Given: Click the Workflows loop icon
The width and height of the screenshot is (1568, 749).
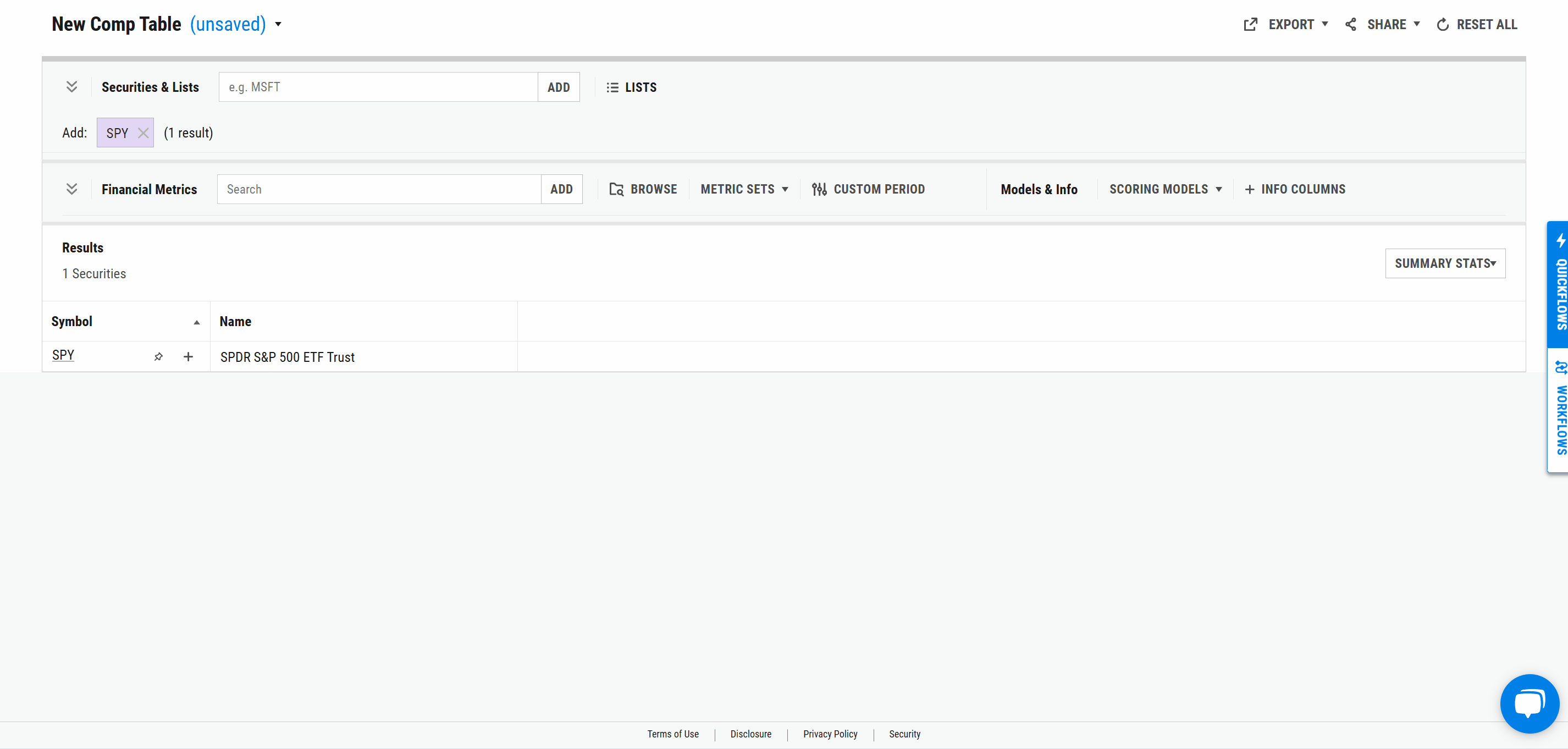Looking at the screenshot, I should [1561, 367].
